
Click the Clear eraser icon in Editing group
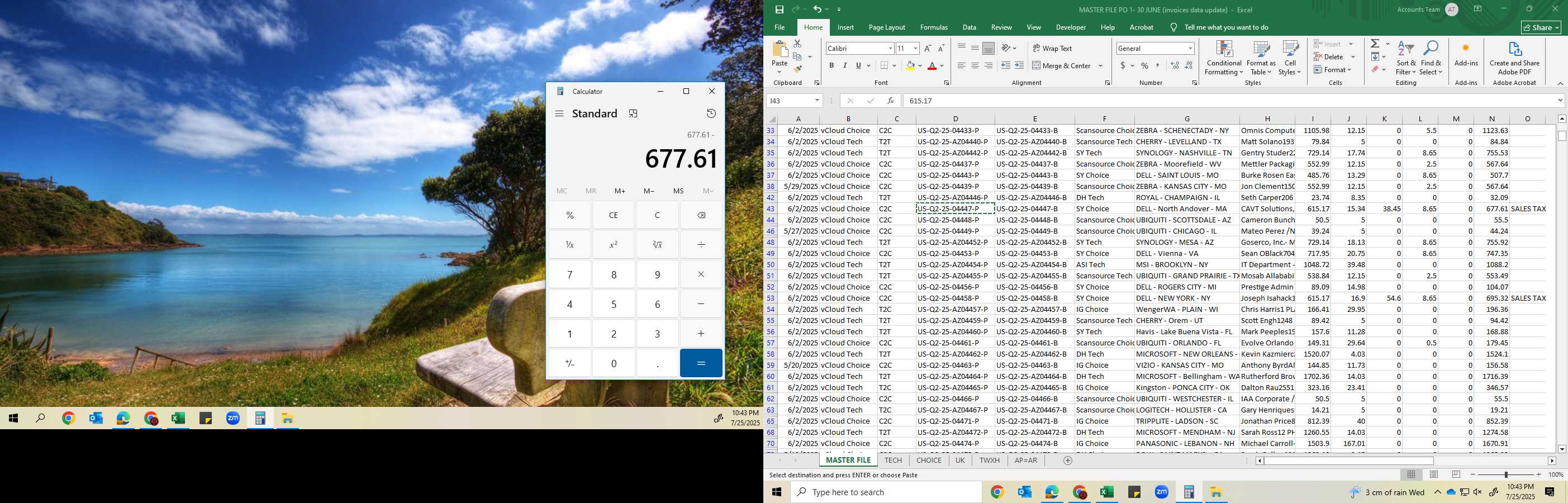[1375, 69]
